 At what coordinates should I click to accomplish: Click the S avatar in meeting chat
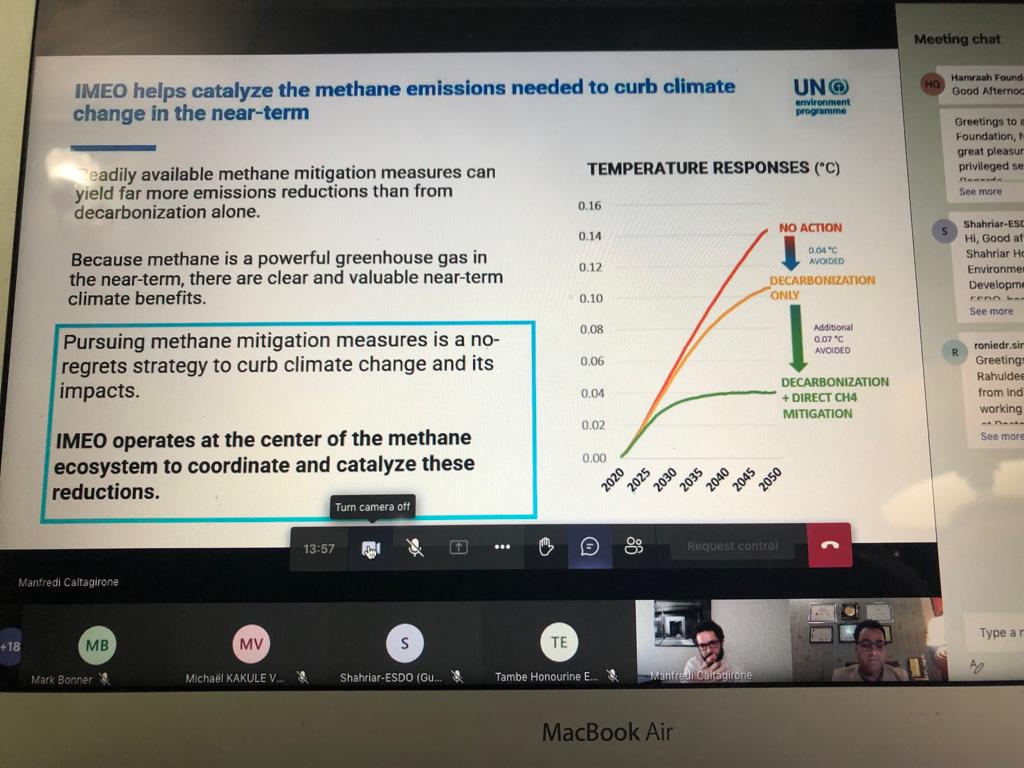(x=944, y=231)
